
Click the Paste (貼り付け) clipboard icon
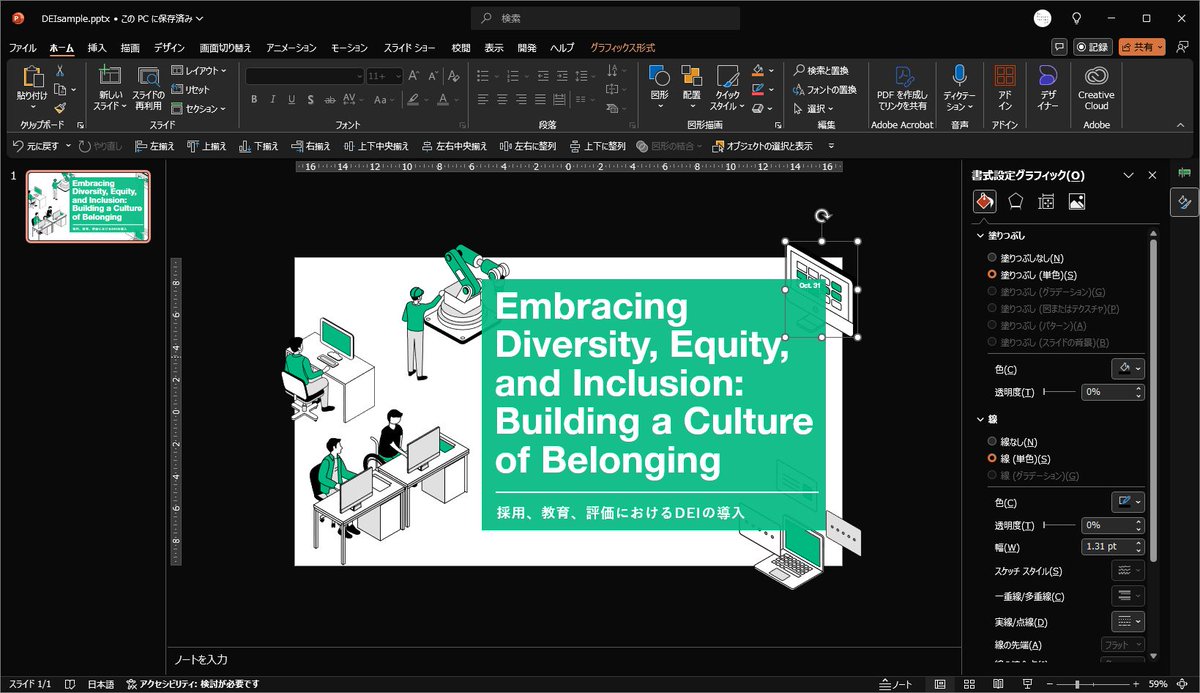click(32, 77)
